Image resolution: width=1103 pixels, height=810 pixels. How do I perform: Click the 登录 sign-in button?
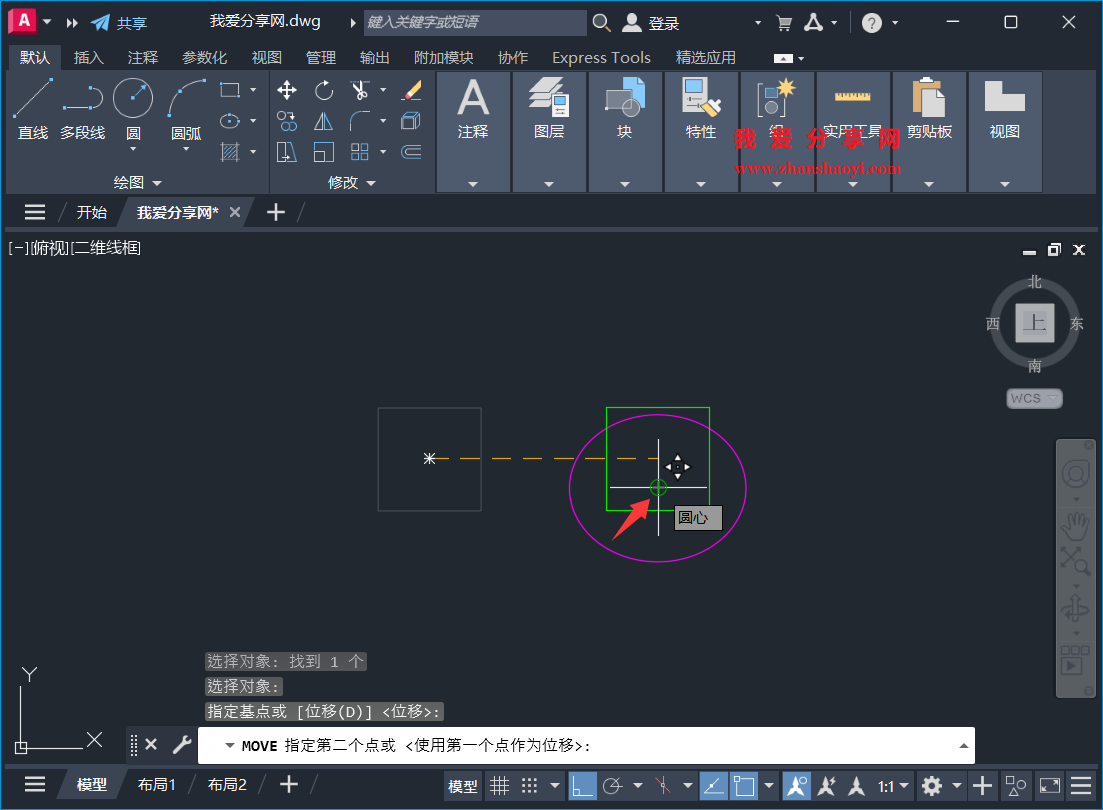[651, 23]
